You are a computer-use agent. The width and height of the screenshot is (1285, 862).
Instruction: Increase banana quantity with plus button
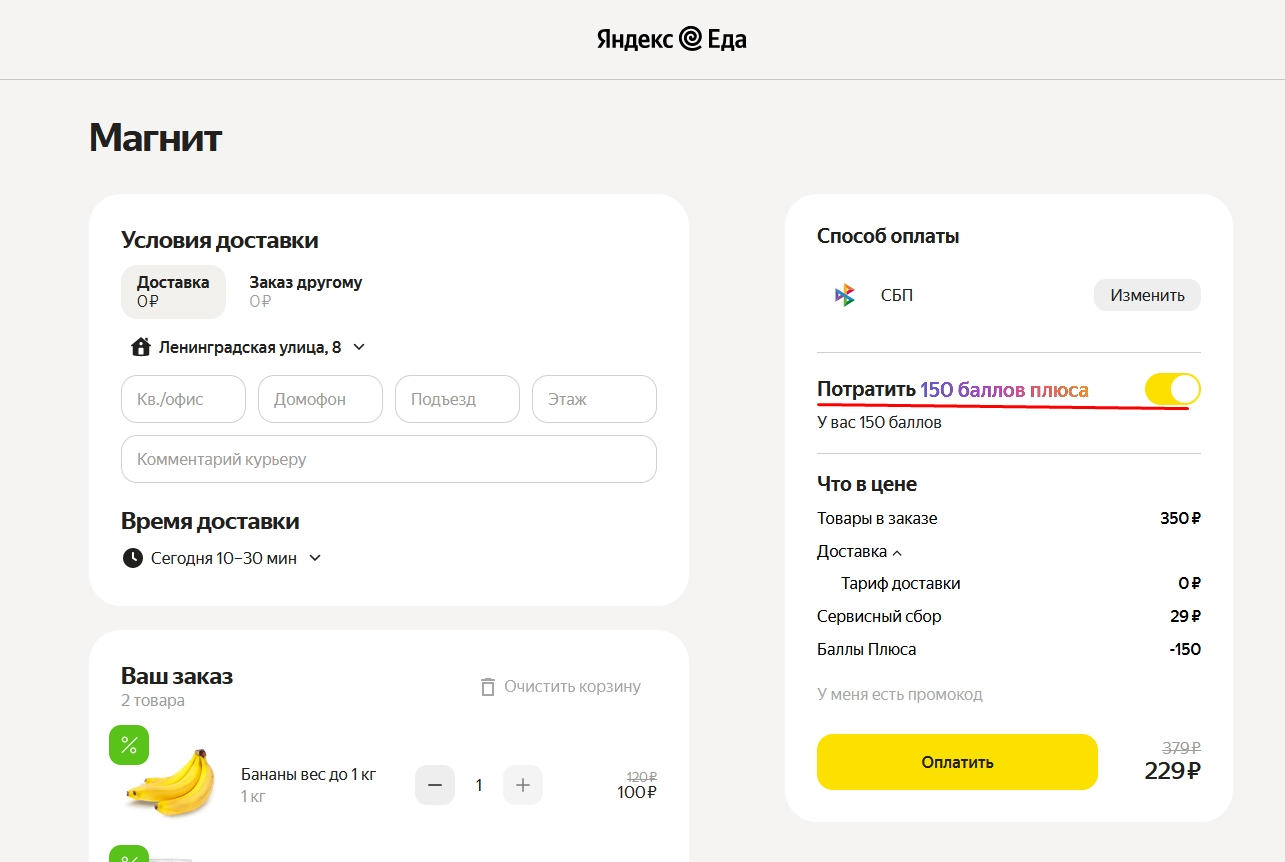click(523, 785)
